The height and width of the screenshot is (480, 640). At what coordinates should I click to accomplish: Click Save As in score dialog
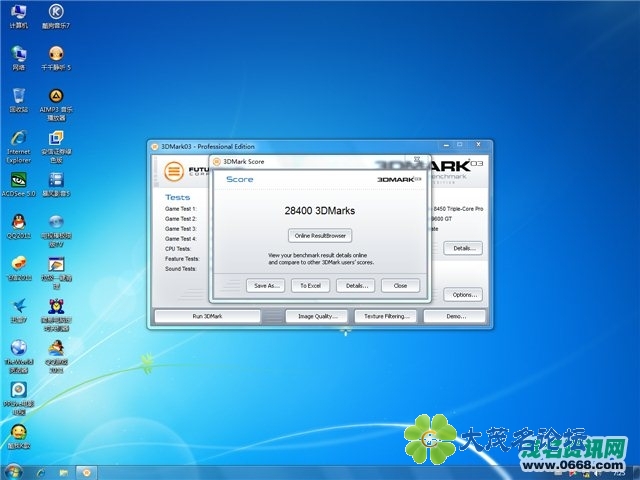tap(266, 286)
